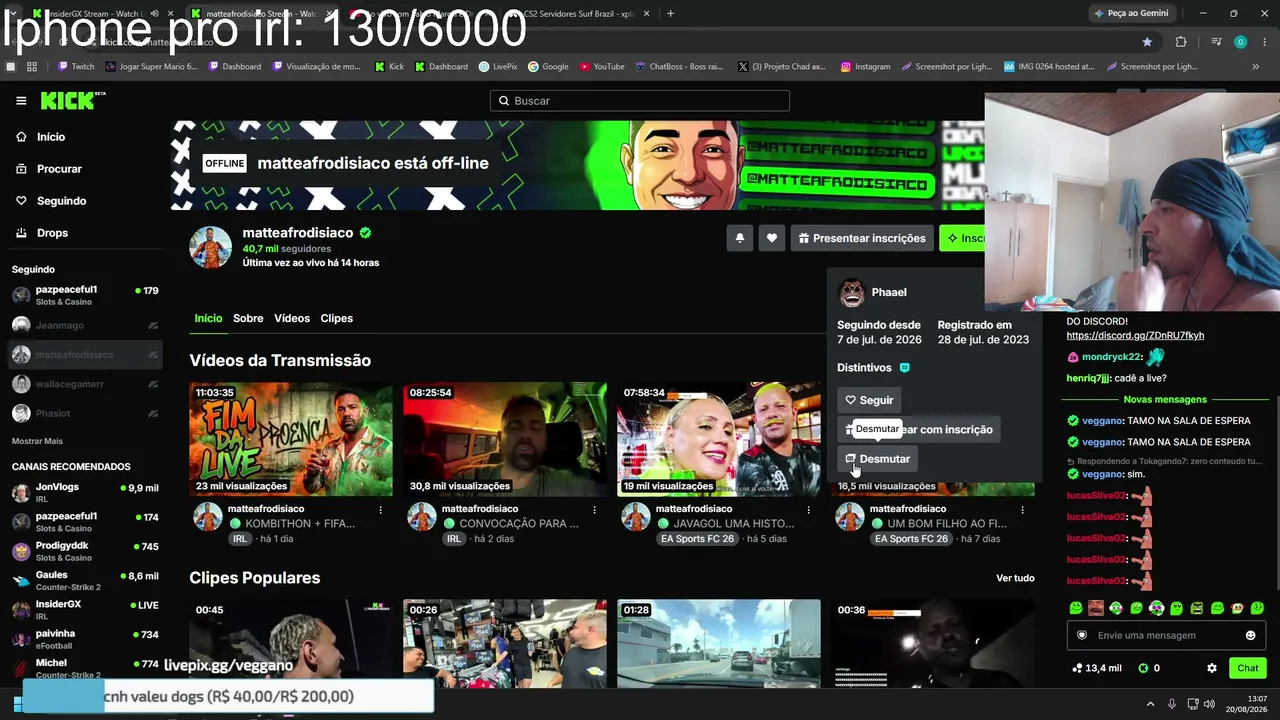Open recommended channel JonVlogs
The width and height of the screenshot is (1280, 720).
[x=85, y=493]
